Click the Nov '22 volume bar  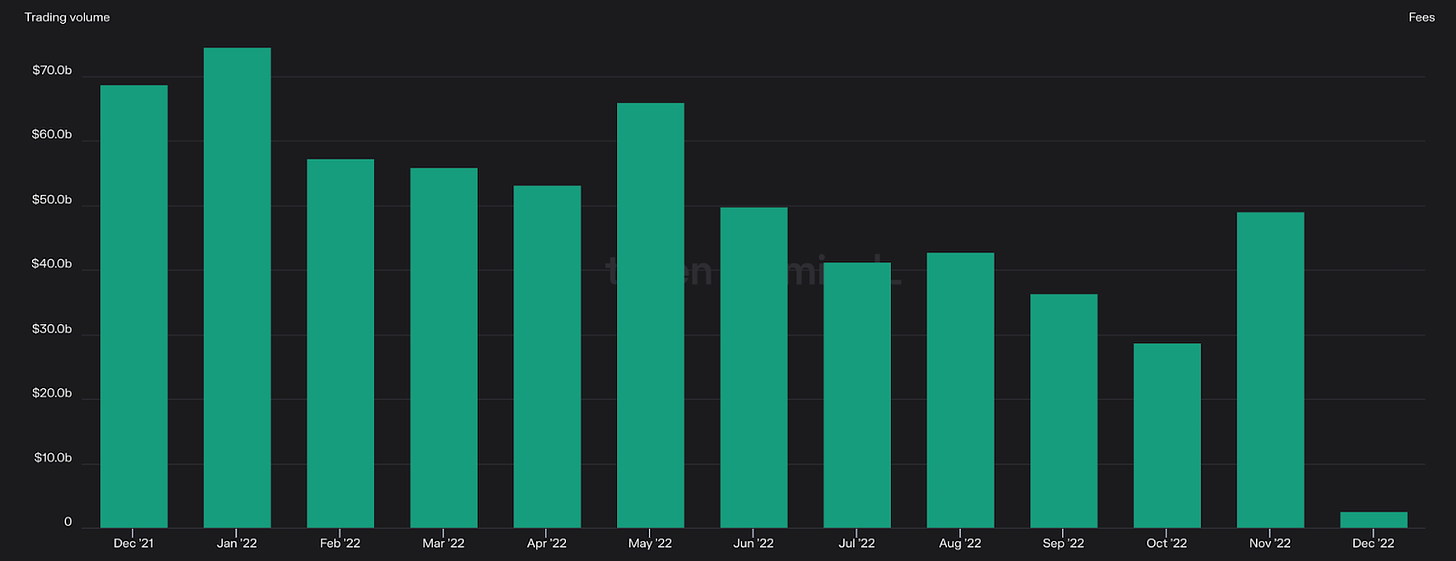tap(1270, 370)
